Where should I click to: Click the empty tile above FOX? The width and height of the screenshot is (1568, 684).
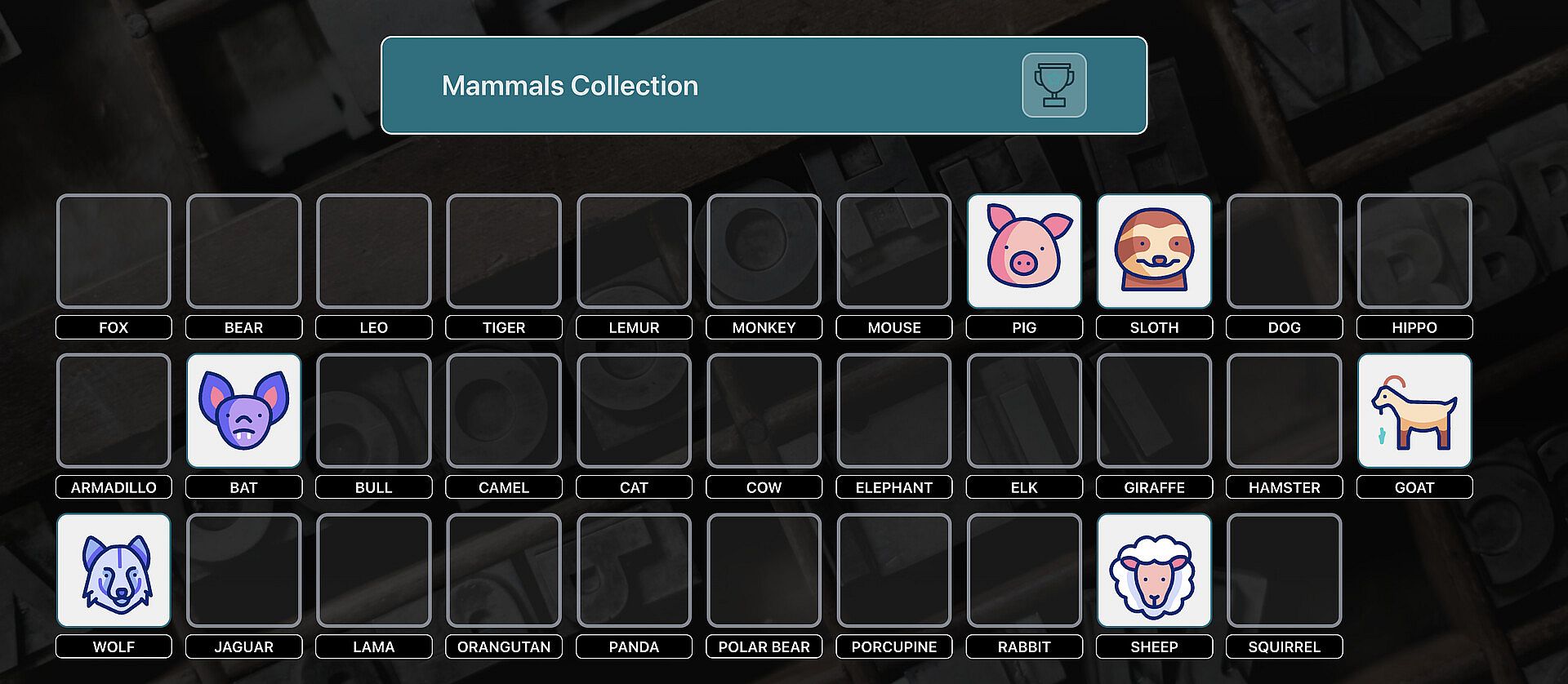click(x=114, y=251)
